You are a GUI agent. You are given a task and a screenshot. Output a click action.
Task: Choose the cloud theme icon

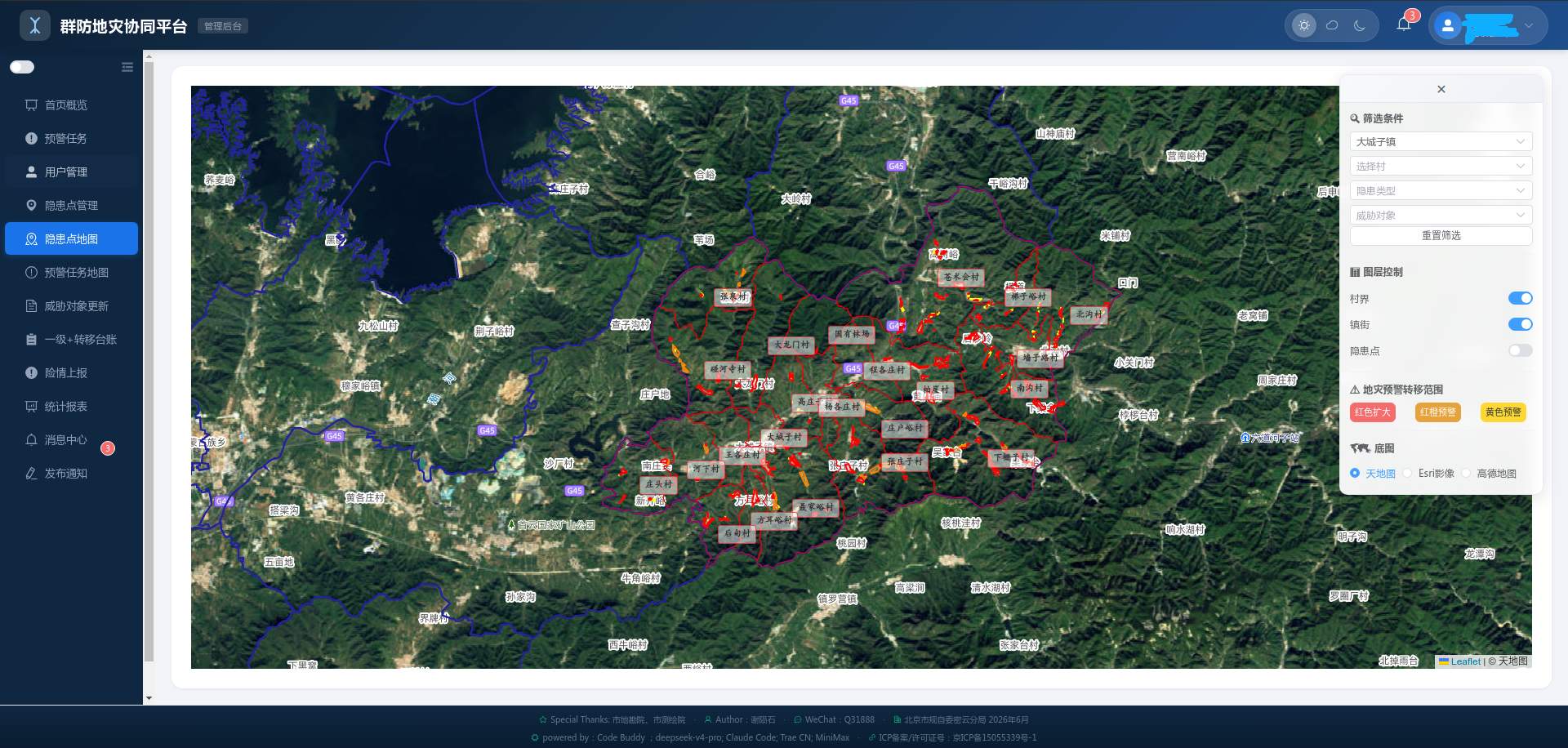point(1332,25)
